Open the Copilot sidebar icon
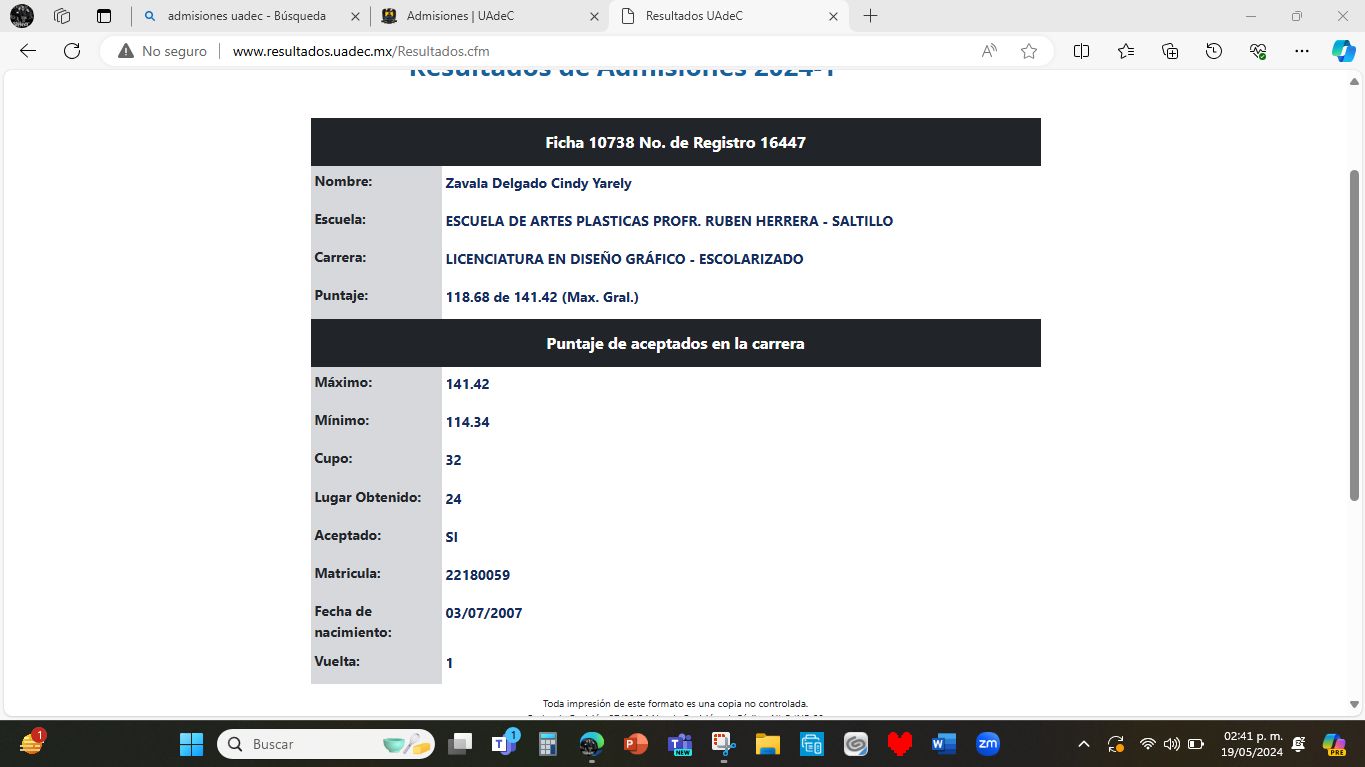The width and height of the screenshot is (1365, 767). [x=1343, y=51]
